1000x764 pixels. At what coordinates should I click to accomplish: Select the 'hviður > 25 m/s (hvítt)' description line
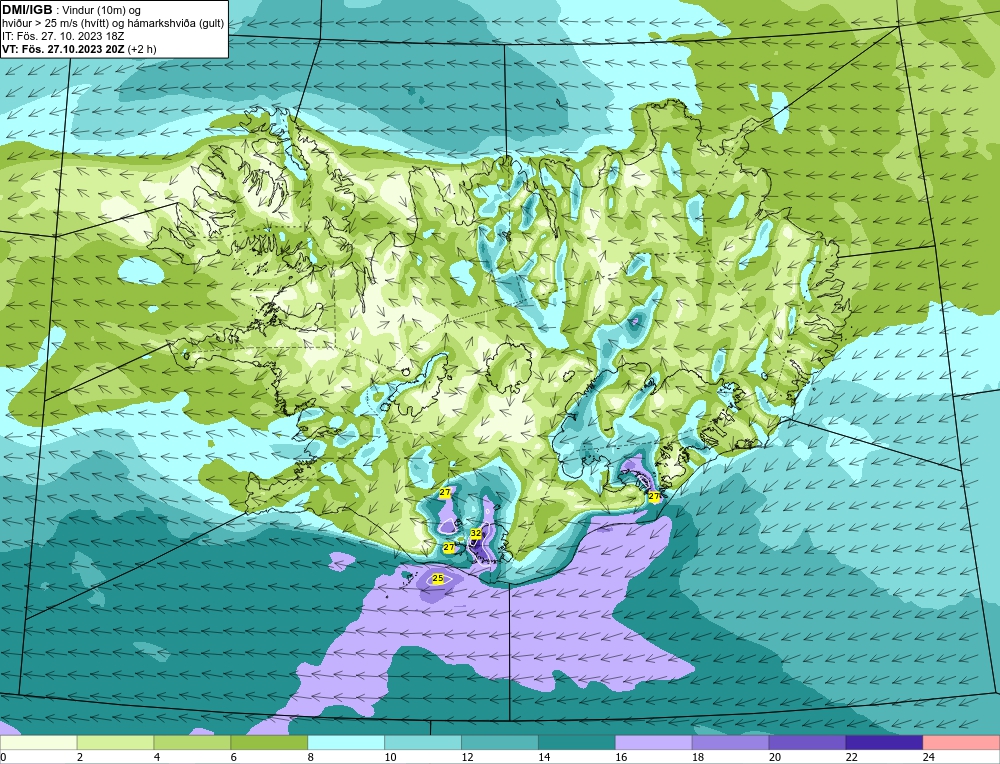tap(113, 24)
